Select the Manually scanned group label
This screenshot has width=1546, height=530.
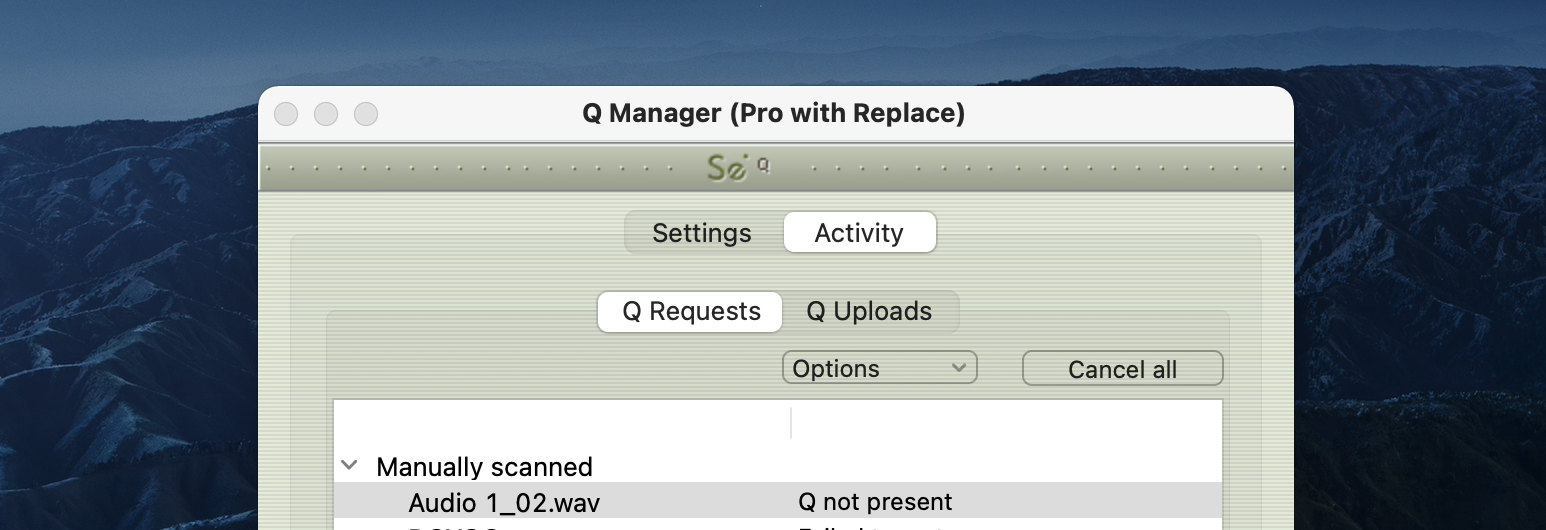pos(484,467)
